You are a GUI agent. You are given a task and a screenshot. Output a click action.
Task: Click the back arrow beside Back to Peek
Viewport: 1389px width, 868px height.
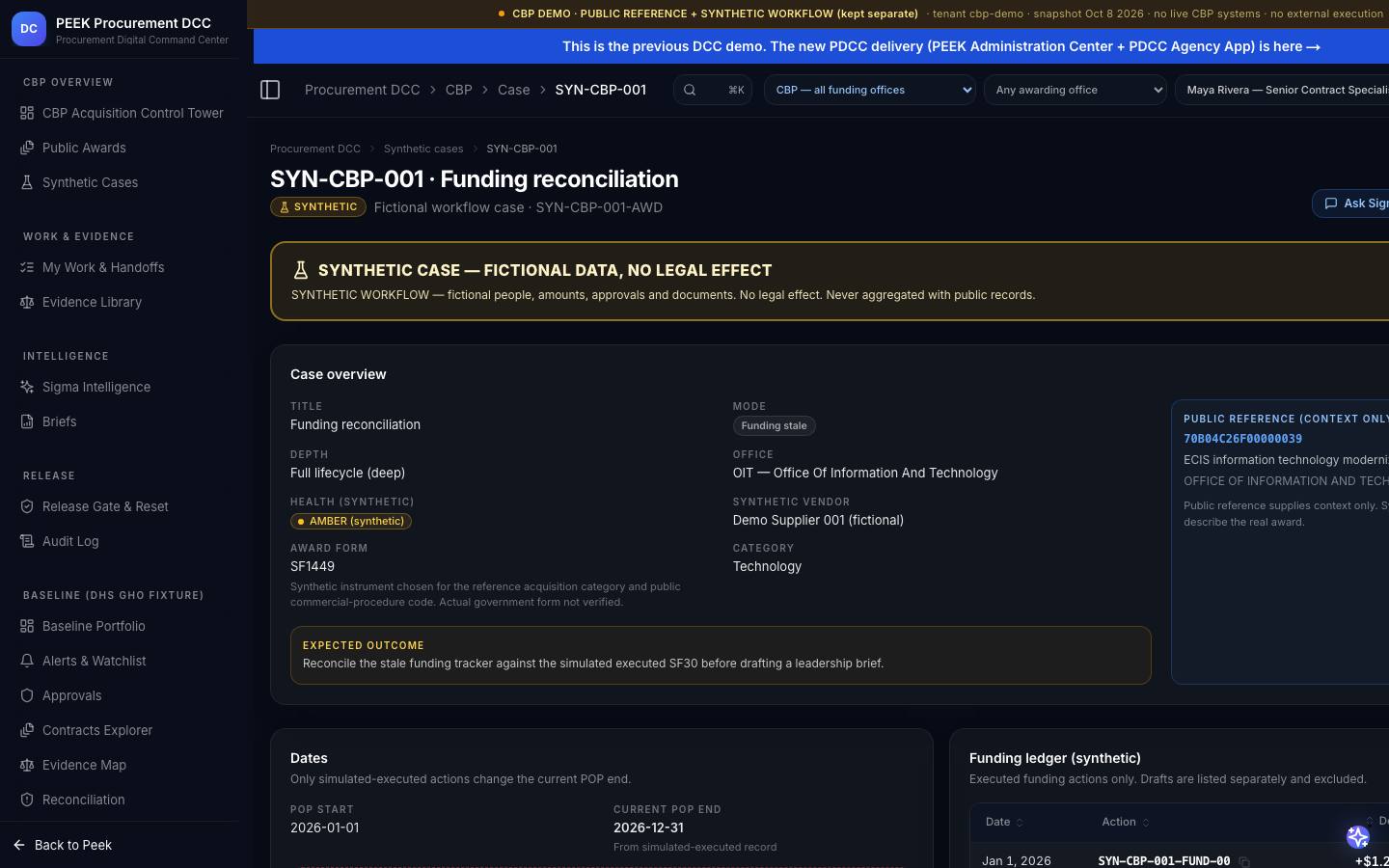pyautogui.click(x=19, y=845)
